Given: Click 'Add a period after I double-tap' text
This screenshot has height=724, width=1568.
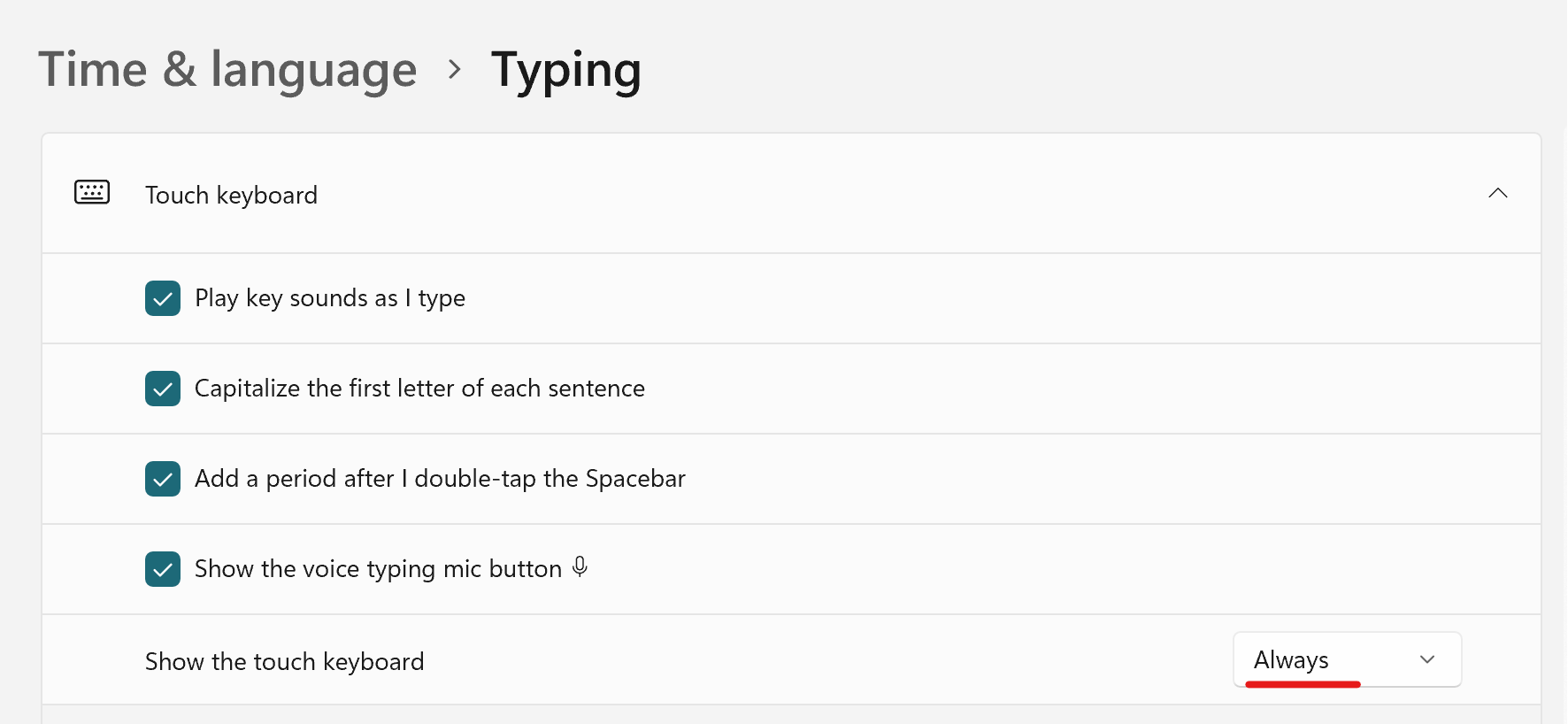Looking at the screenshot, I should [x=440, y=479].
